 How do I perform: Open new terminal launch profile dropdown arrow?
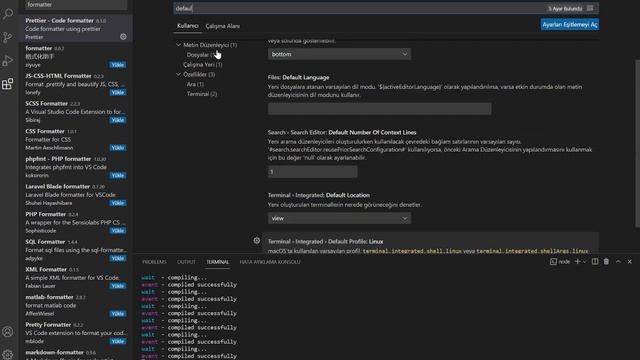(x=584, y=262)
